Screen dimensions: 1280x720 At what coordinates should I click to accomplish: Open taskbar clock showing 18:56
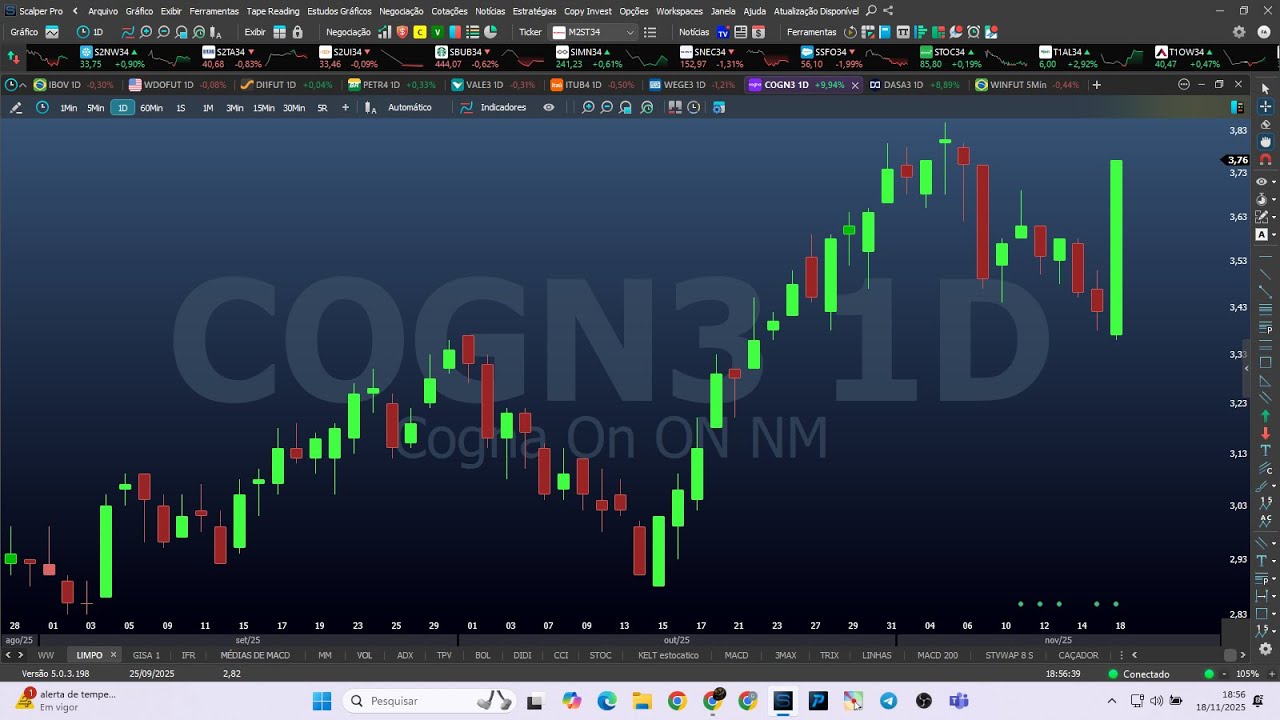point(1218,701)
